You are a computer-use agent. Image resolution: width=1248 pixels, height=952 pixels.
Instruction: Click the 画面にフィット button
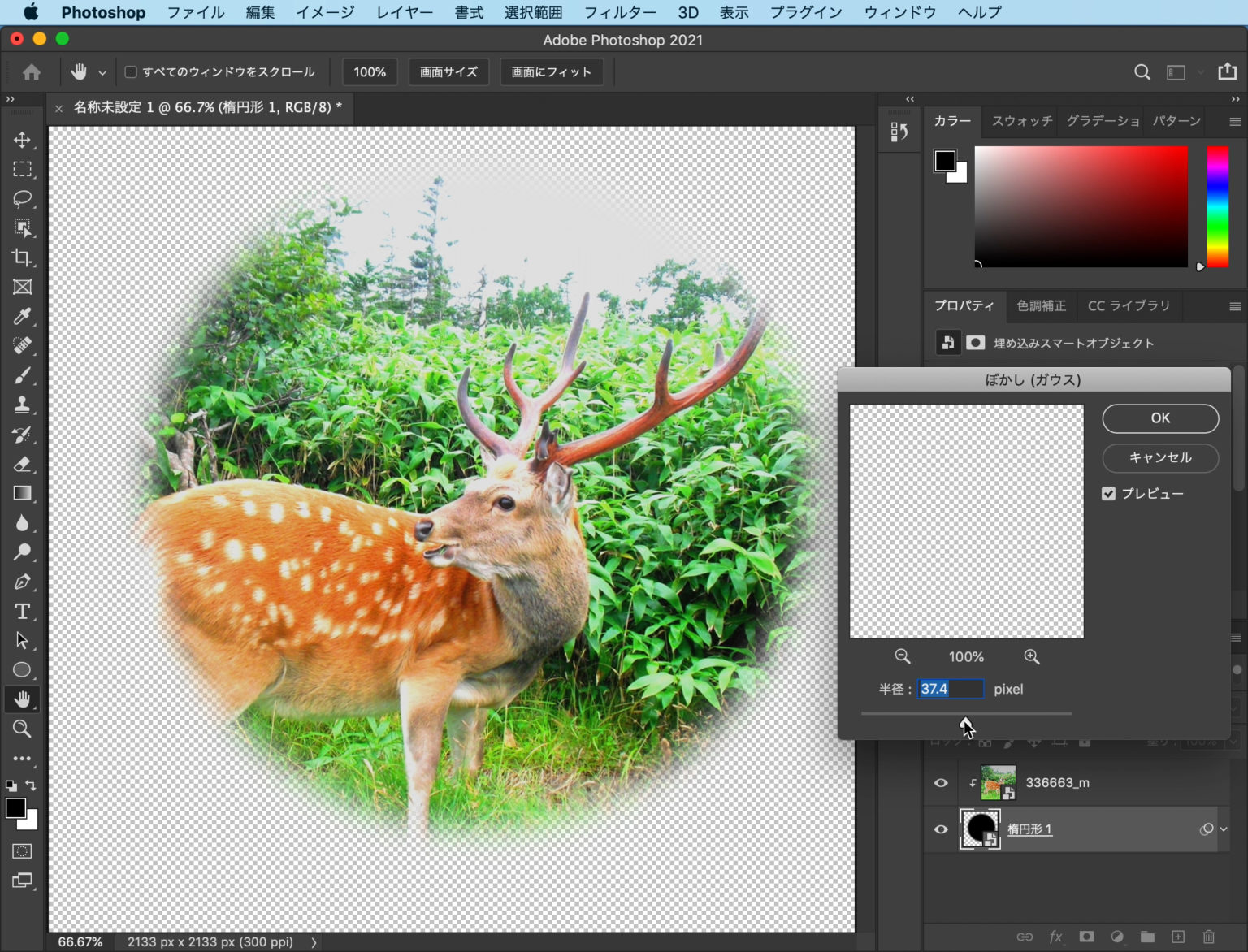[551, 72]
